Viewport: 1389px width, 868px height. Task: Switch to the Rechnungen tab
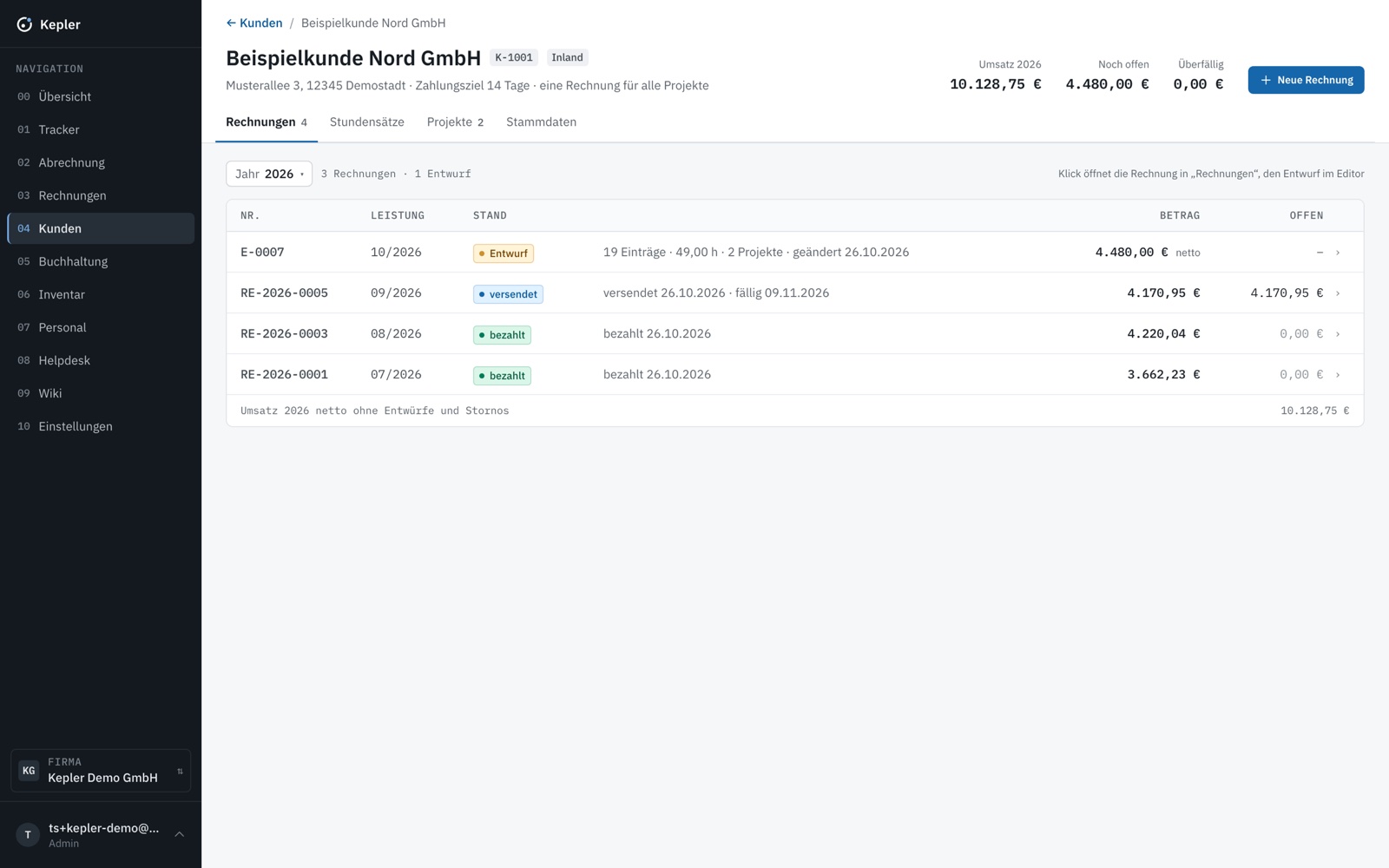click(x=267, y=122)
